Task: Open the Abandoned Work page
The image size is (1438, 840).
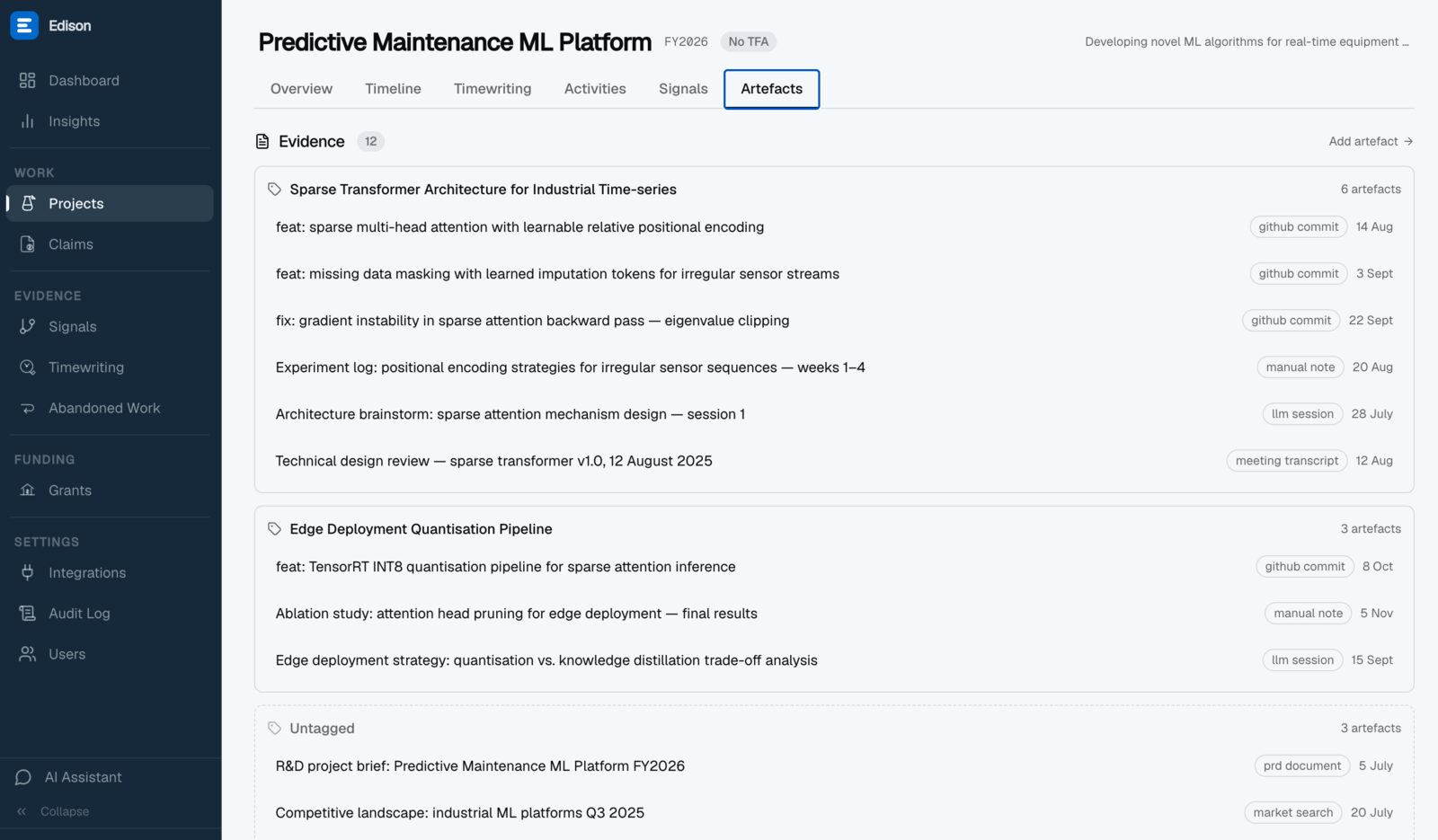Action: click(109, 408)
